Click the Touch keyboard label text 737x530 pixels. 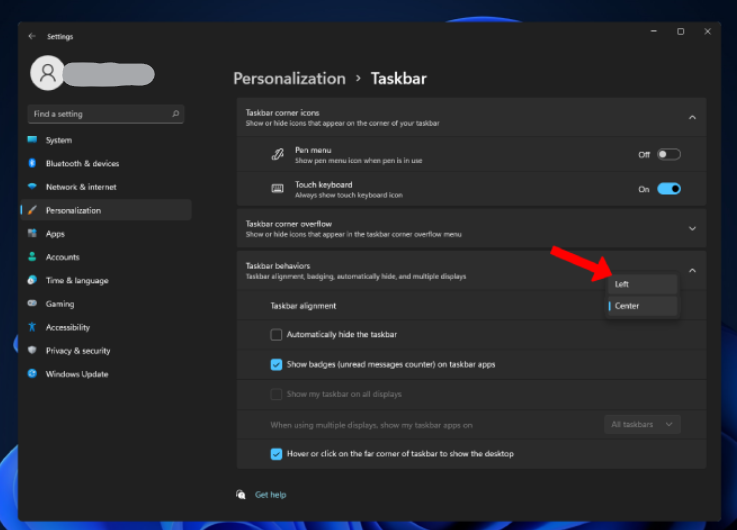click(x=323, y=185)
